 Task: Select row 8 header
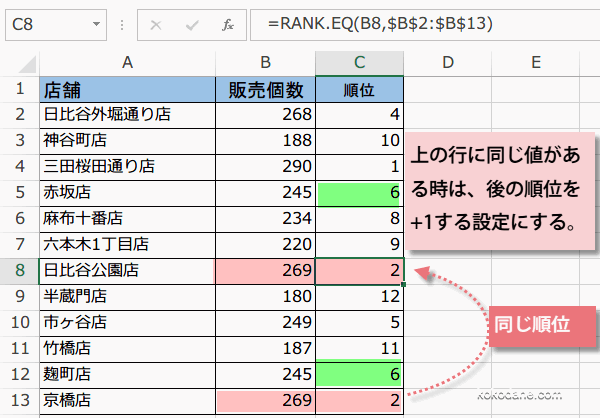pyautogui.click(x=20, y=271)
